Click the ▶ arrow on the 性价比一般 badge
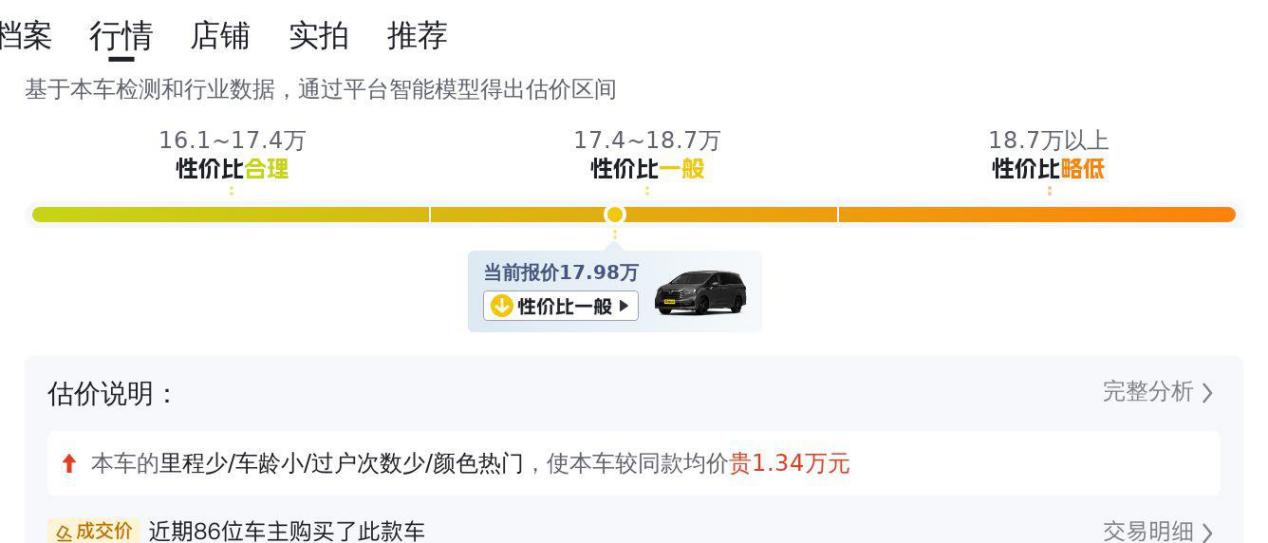 (624, 306)
